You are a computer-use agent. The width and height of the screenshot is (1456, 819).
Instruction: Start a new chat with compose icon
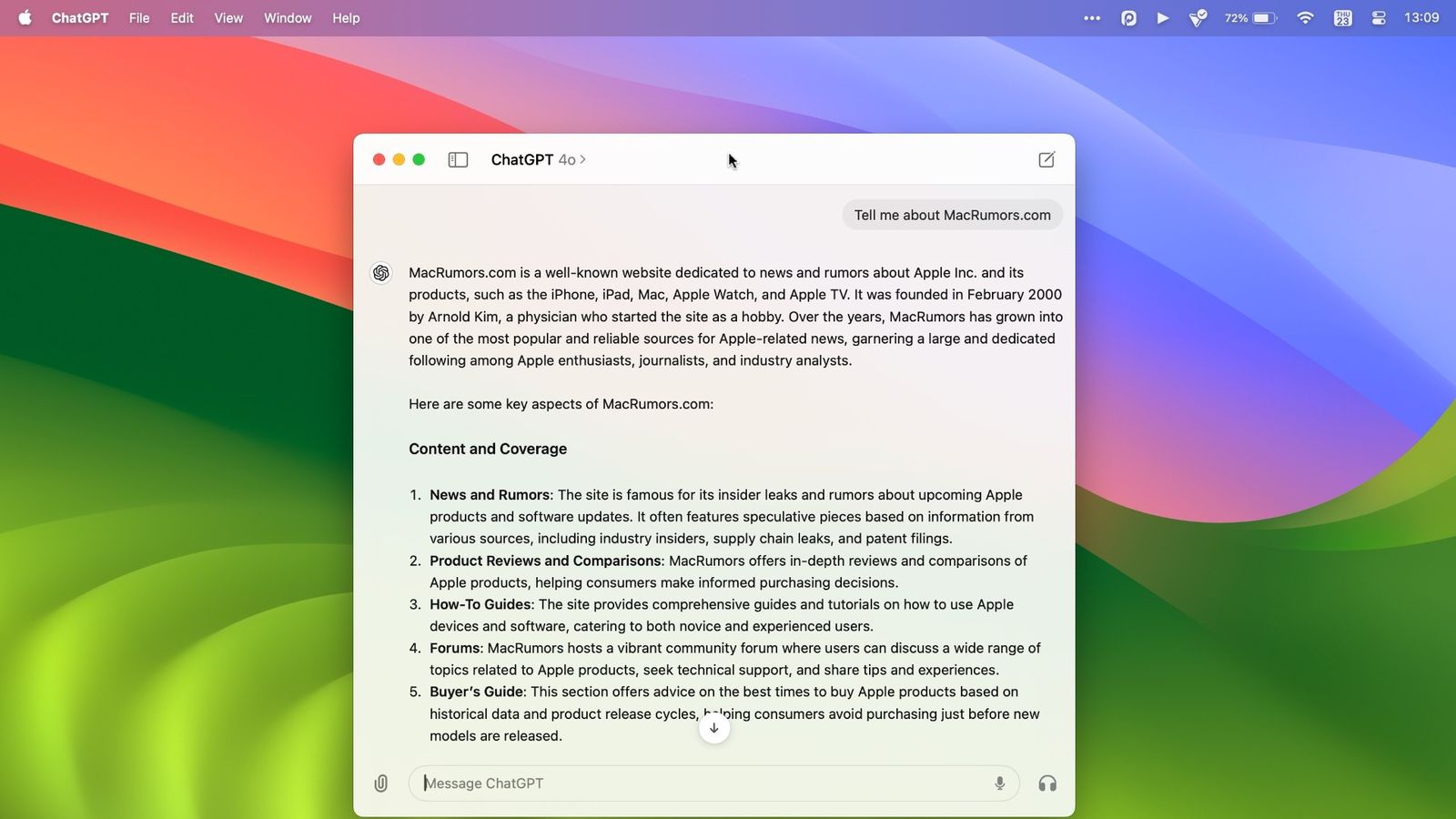click(x=1046, y=160)
